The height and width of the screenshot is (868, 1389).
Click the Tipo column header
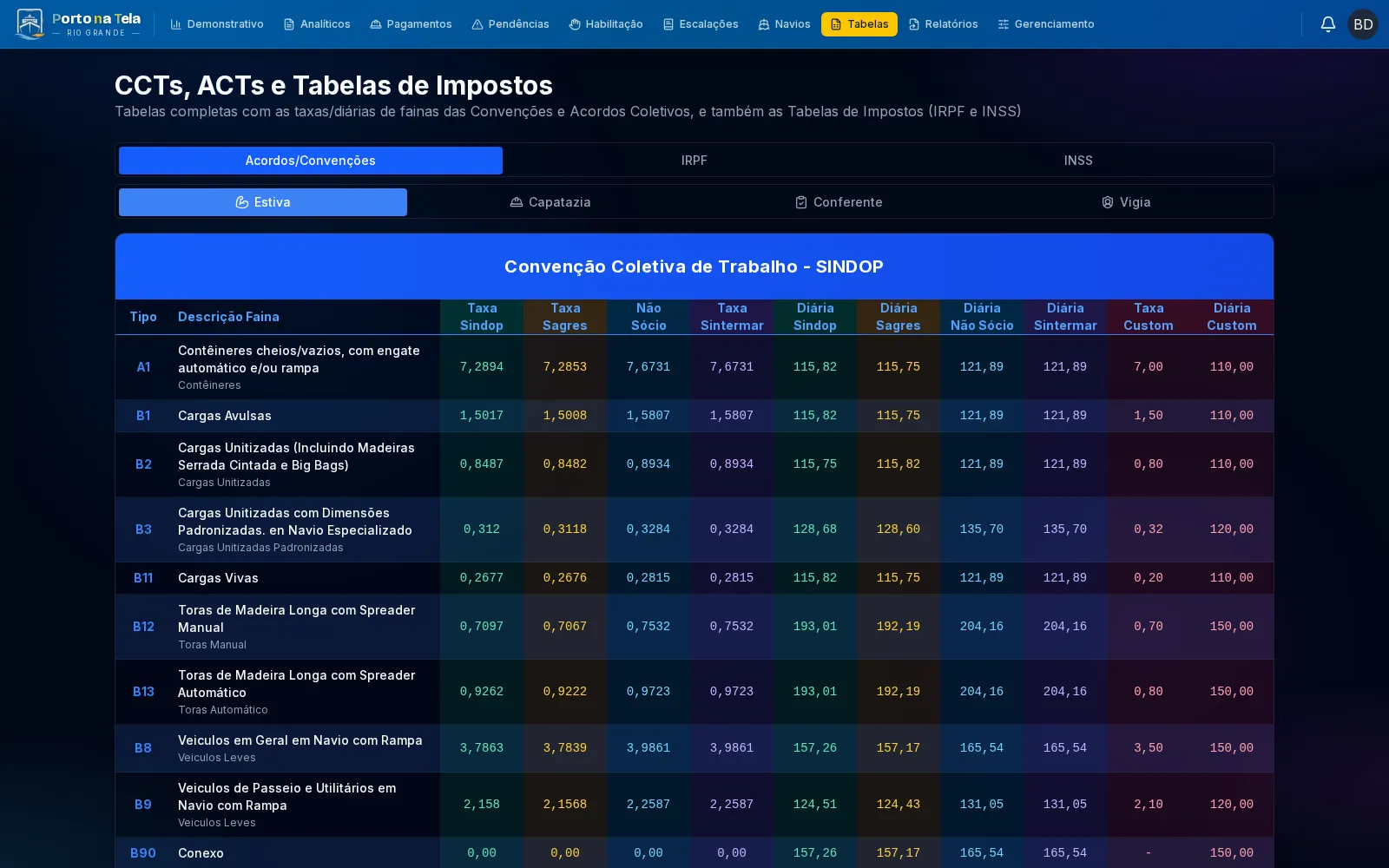point(143,317)
